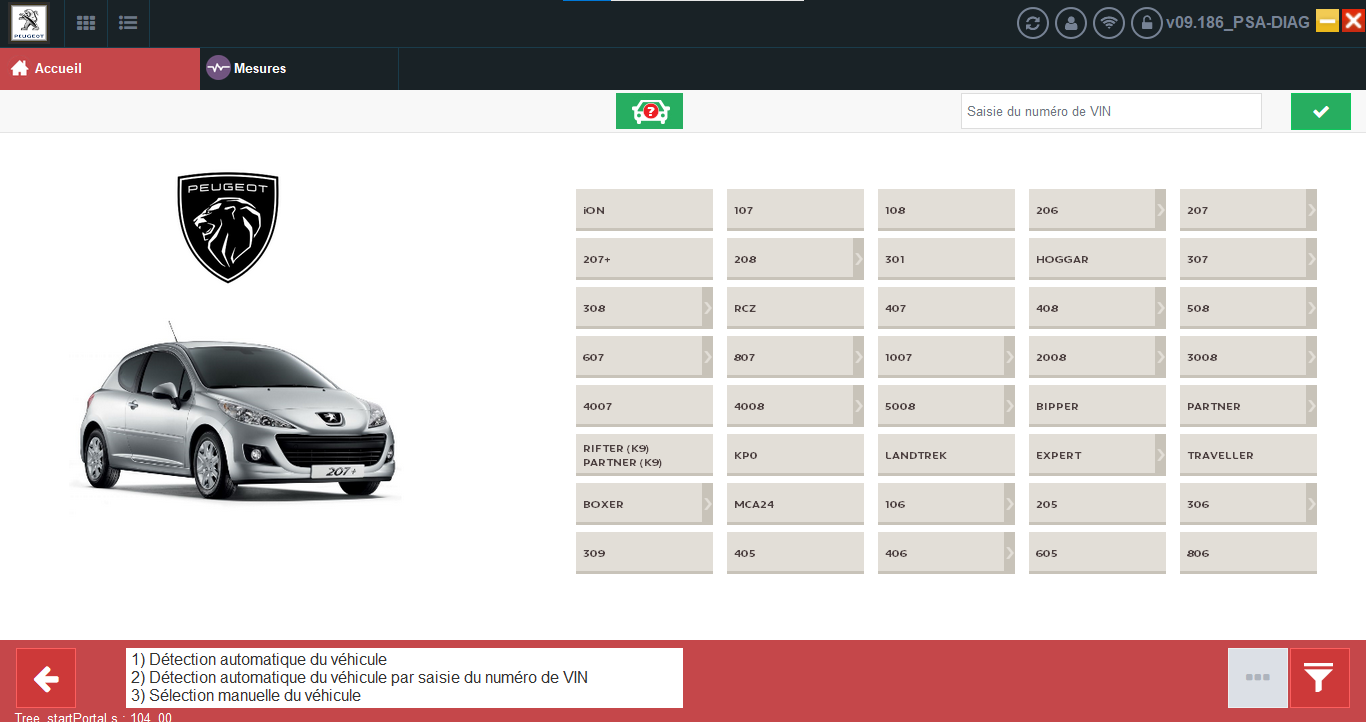The height and width of the screenshot is (722, 1366).
Task: Open the filter funnel button
Action: [x=1319, y=678]
